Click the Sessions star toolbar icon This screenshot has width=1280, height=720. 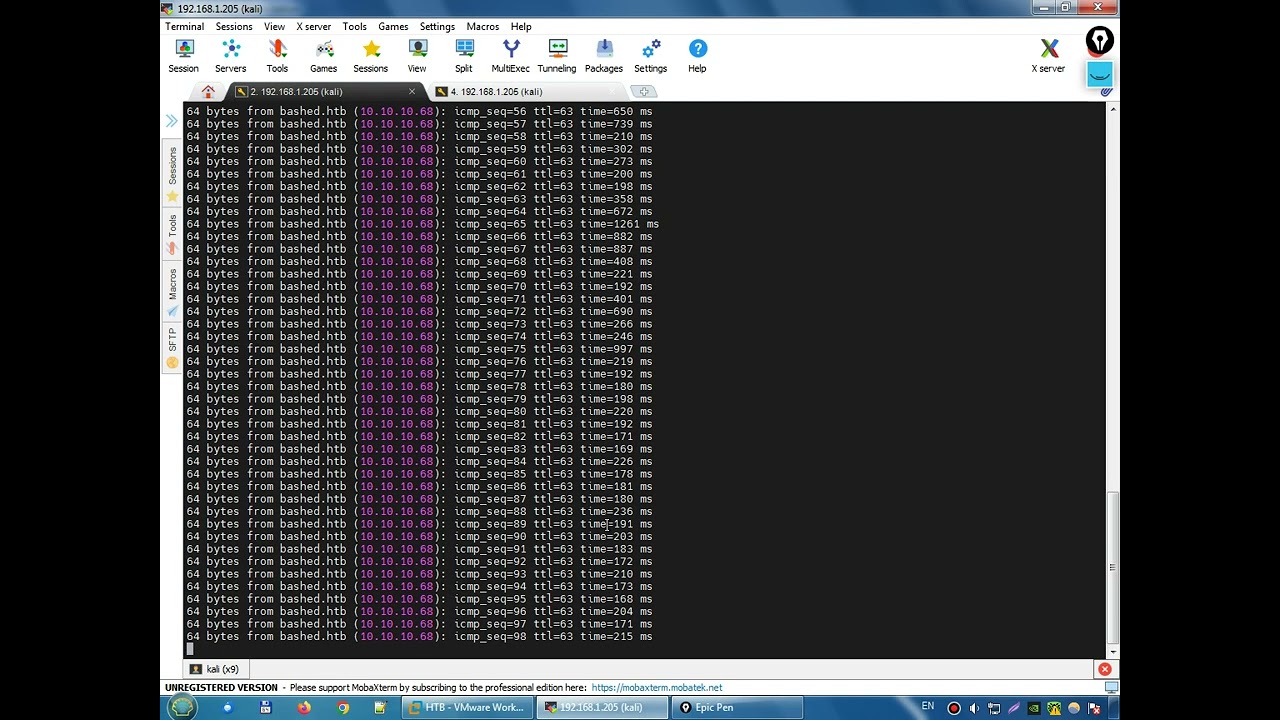tap(371, 56)
